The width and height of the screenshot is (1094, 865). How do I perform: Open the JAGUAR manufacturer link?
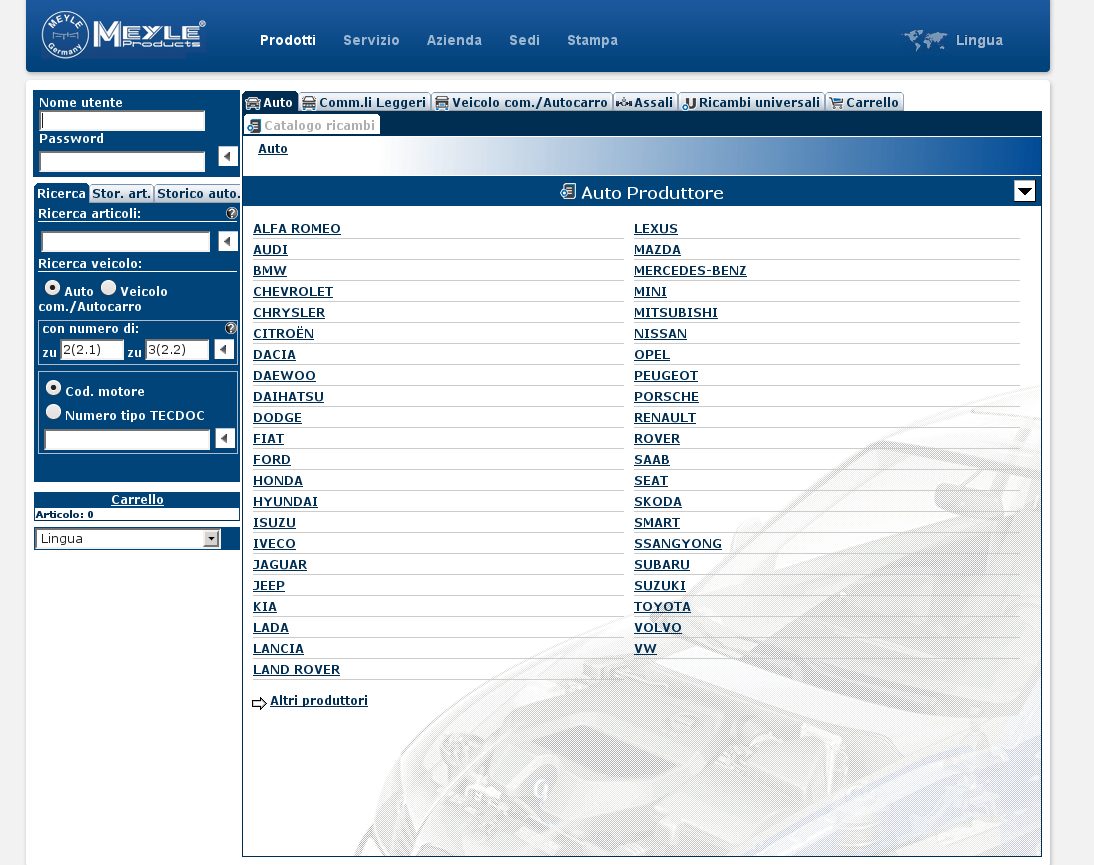(x=280, y=564)
